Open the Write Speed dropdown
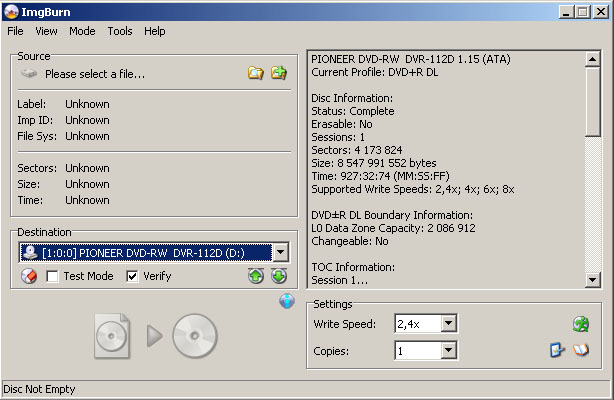Viewport: 614px width, 400px height. pyautogui.click(x=449, y=324)
